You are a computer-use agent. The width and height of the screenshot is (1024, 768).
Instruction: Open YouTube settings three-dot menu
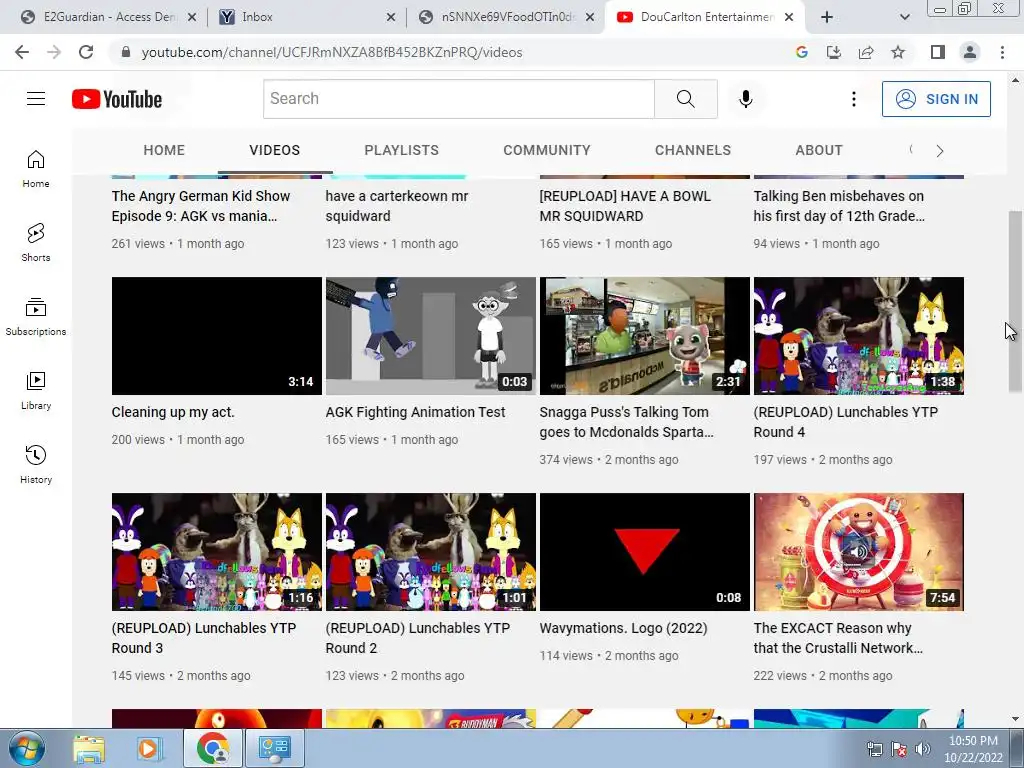tap(854, 99)
